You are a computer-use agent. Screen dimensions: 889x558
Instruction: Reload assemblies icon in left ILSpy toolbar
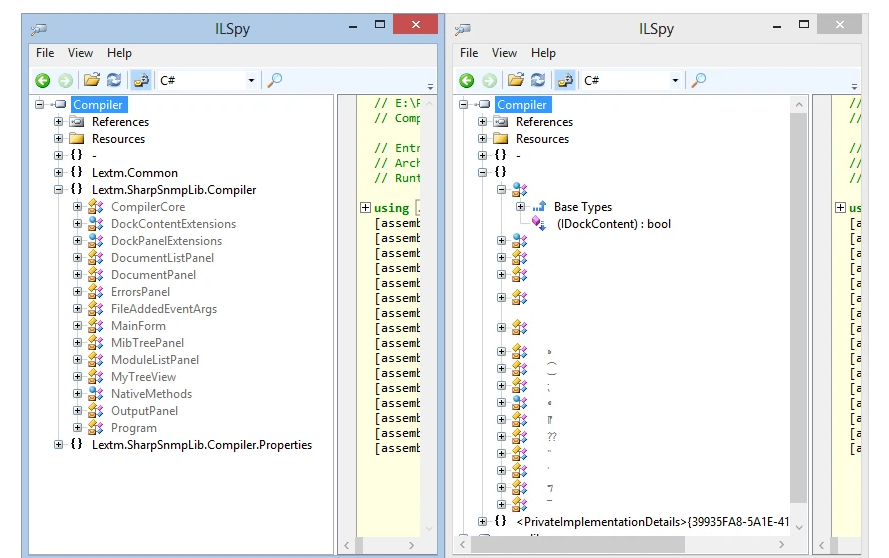coord(114,80)
